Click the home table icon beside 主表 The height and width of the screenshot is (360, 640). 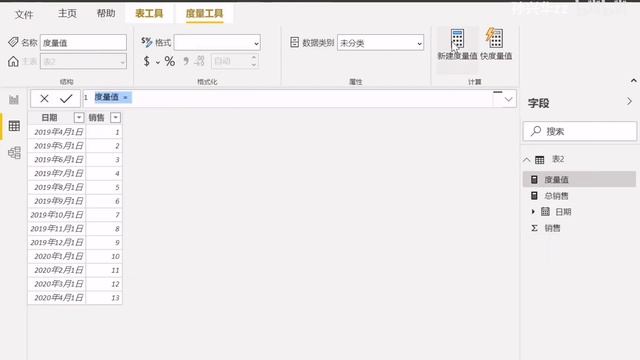pos(13,61)
